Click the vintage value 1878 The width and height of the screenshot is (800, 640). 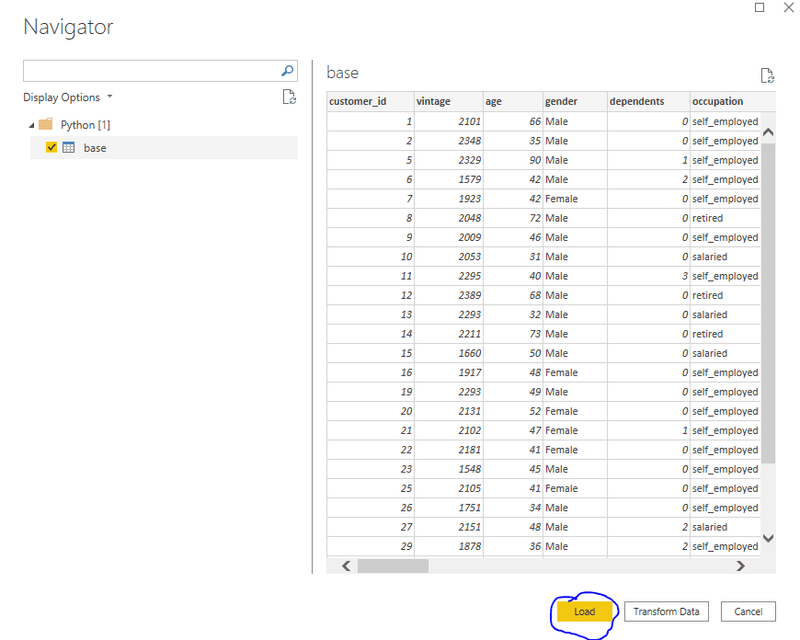[469, 546]
